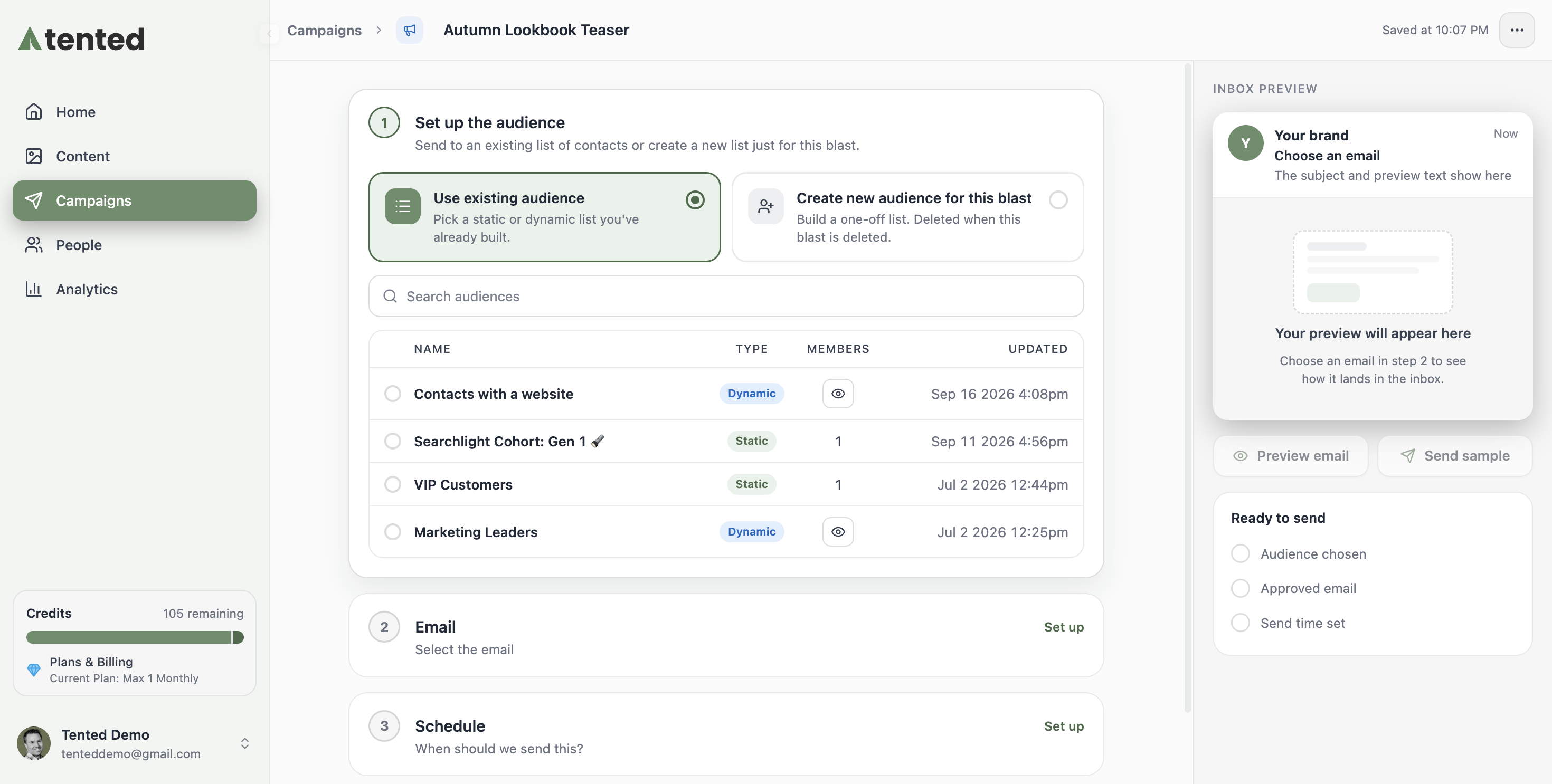The height and width of the screenshot is (784, 1552).
Task: Preview members of Contacts with a website
Action: pyautogui.click(x=837, y=393)
